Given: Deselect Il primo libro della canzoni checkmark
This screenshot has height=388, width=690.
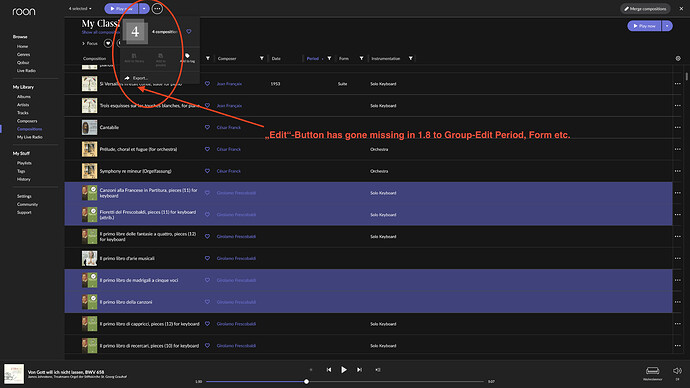Looking at the screenshot, I should (93, 299).
